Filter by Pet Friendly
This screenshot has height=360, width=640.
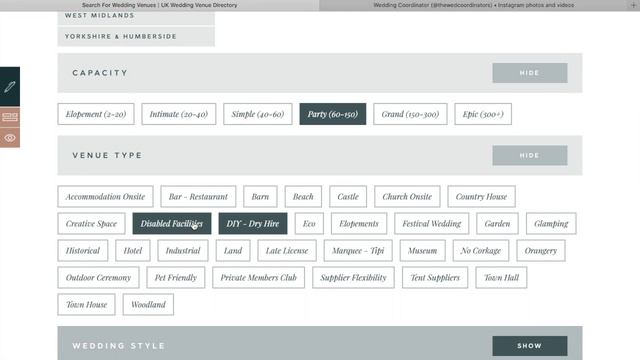point(176,278)
